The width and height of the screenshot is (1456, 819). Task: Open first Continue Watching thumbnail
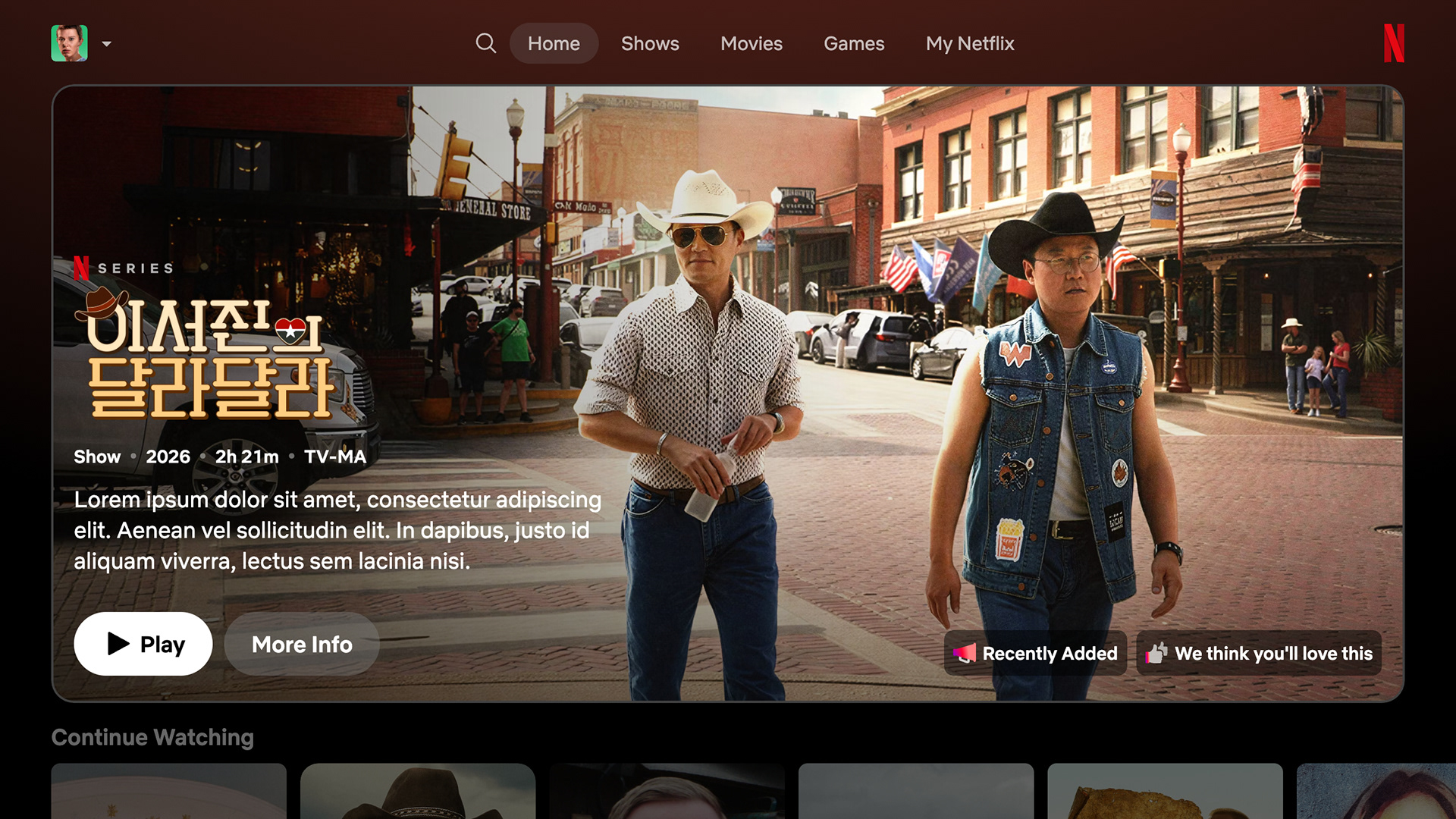pos(168,792)
